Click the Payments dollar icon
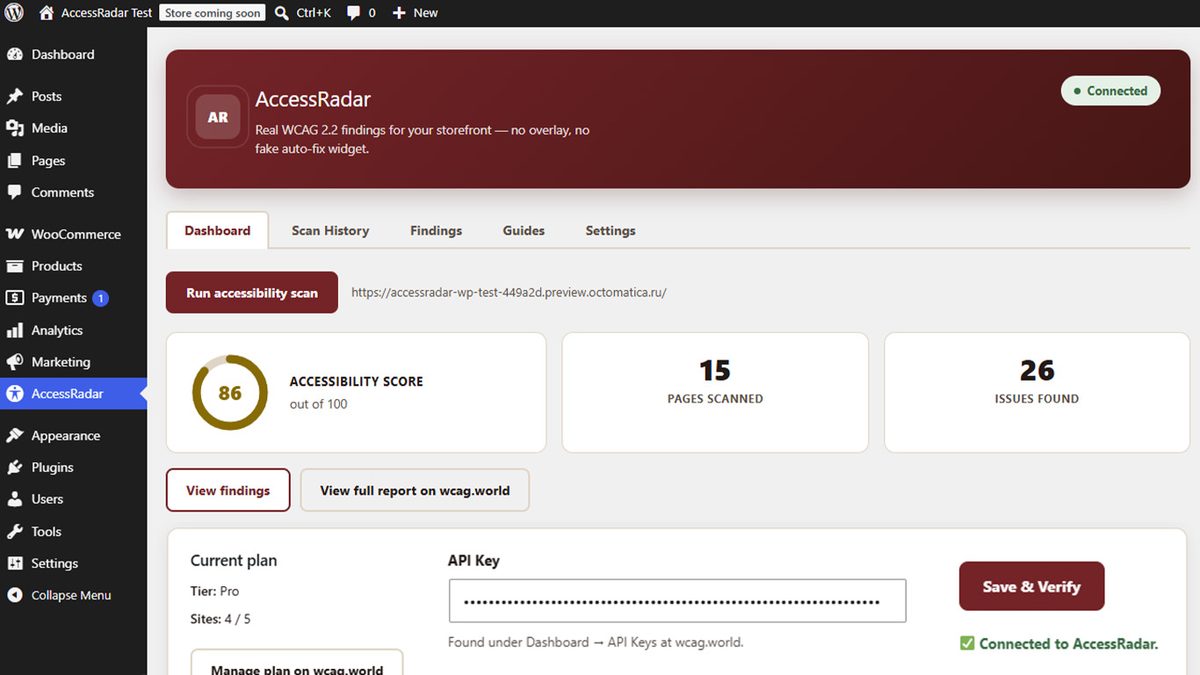Viewport: 1200px width, 675px height. [14, 298]
